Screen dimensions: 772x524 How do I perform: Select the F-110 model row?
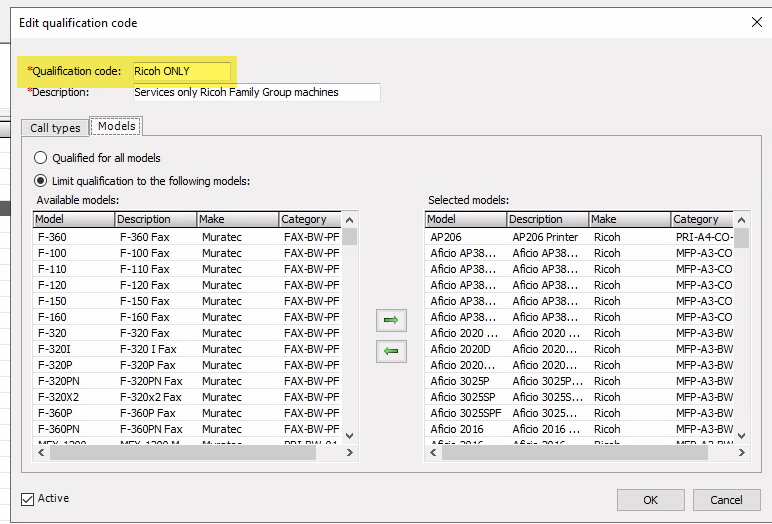click(188, 269)
